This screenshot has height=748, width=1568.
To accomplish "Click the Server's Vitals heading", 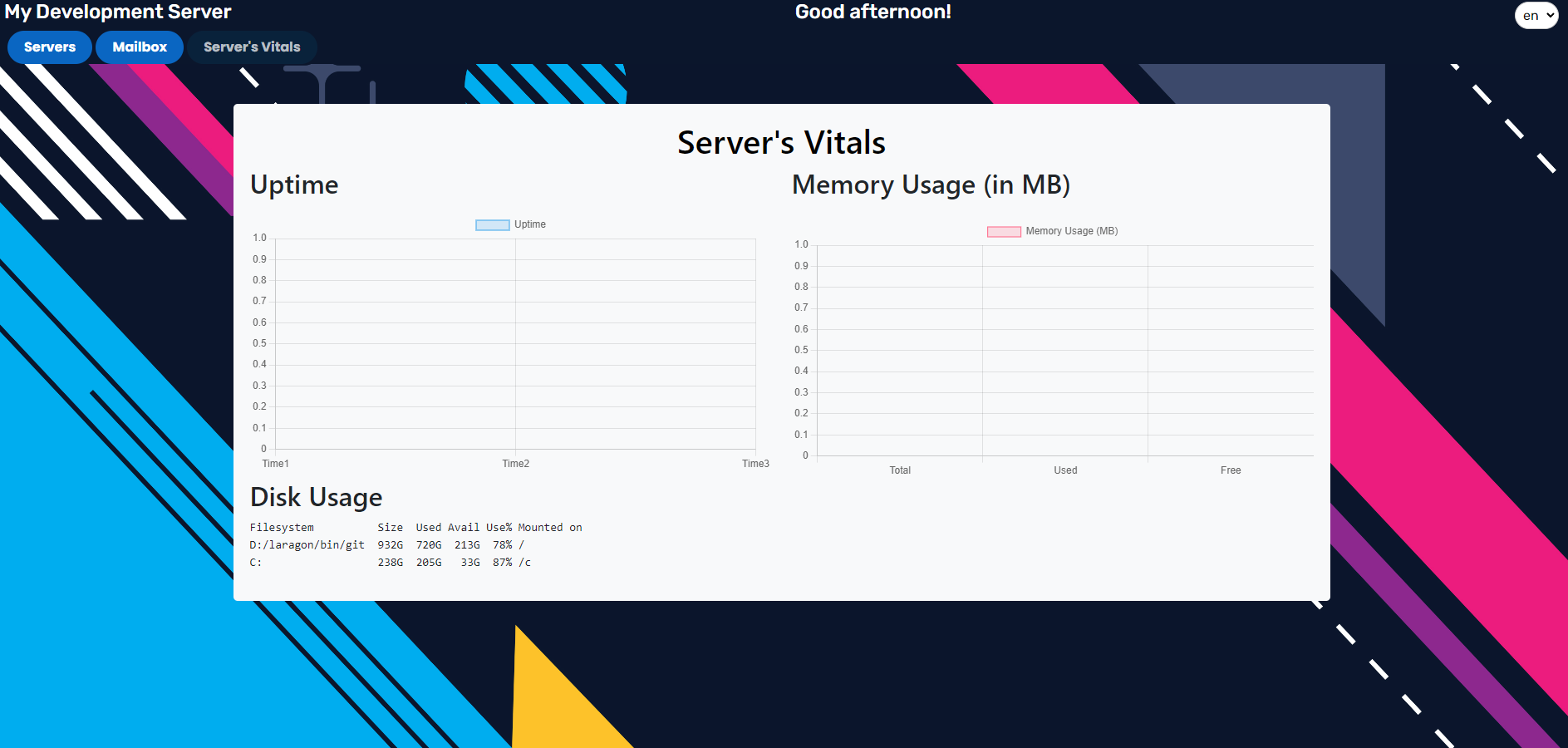I will pyautogui.click(x=782, y=143).
